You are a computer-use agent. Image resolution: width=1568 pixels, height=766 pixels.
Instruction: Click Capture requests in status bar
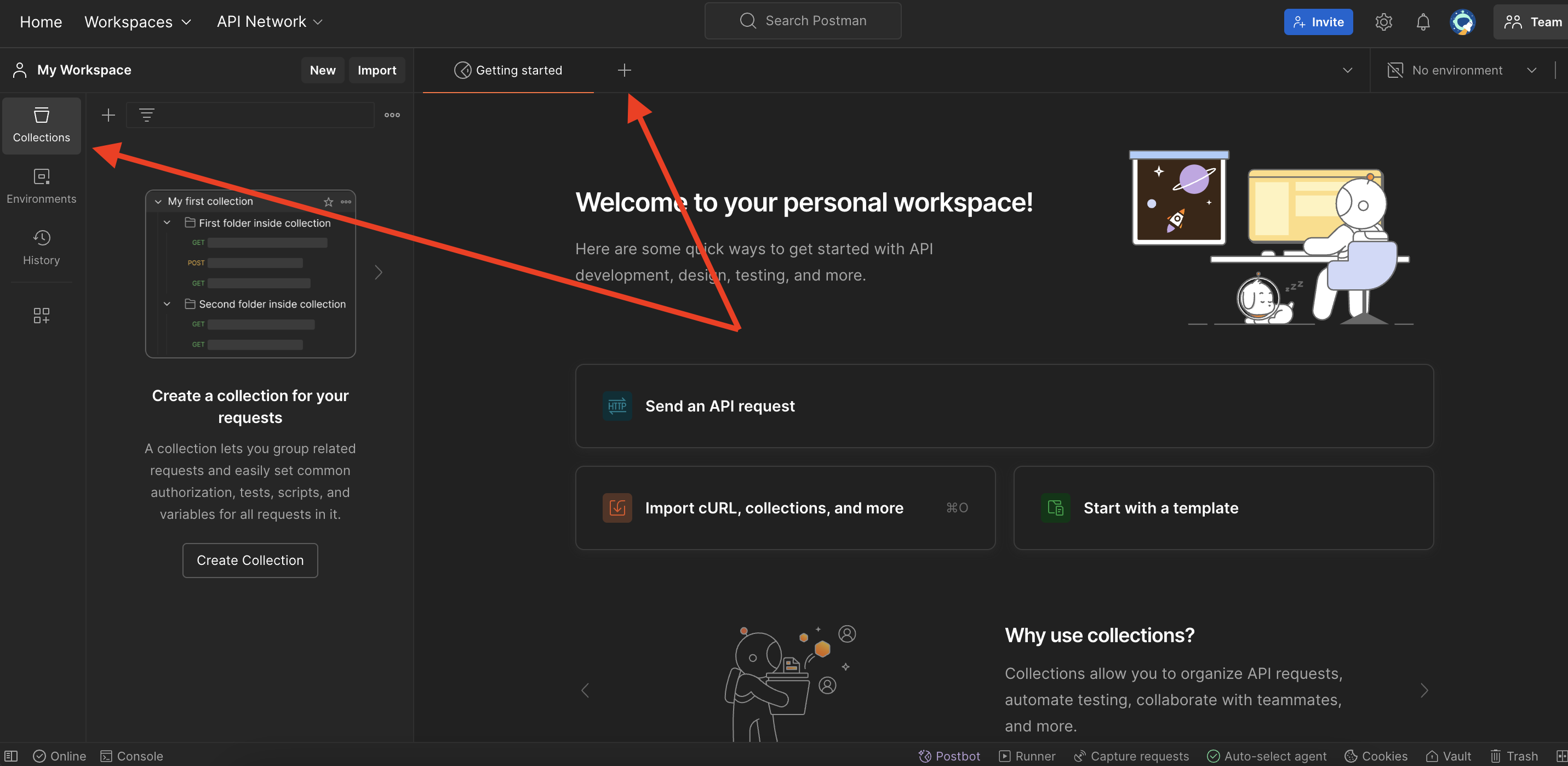[1131, 756]
